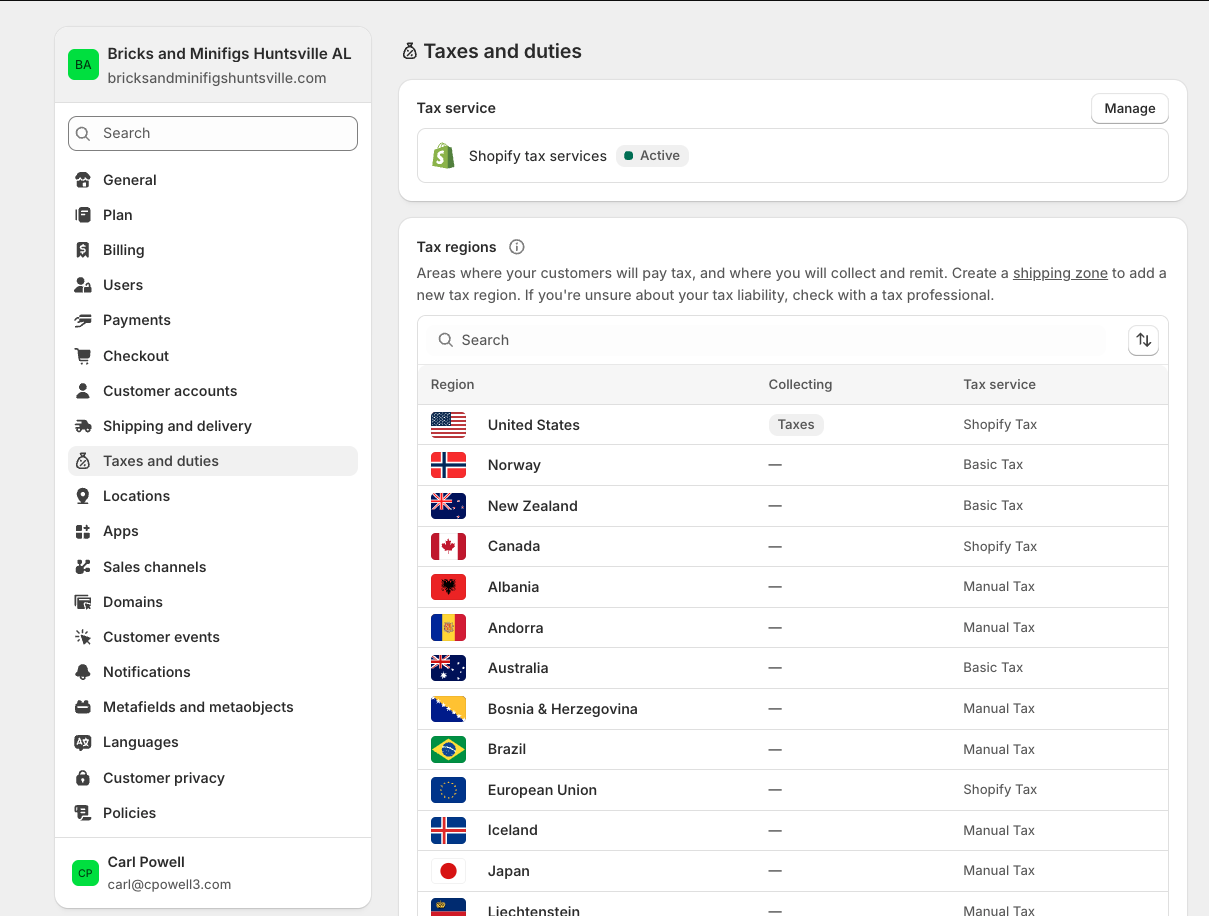The image size is (1209, 916).
Task: Open Carl Powell account menu
Action: [213, 873]
